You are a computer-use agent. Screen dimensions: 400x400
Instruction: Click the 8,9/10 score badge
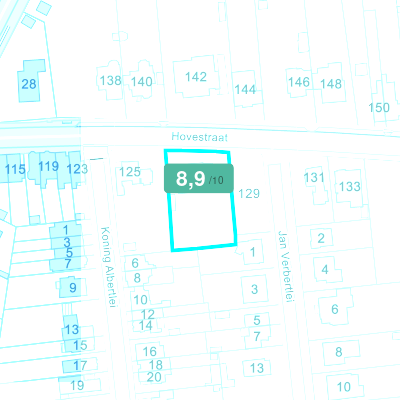tap(199, 178)
